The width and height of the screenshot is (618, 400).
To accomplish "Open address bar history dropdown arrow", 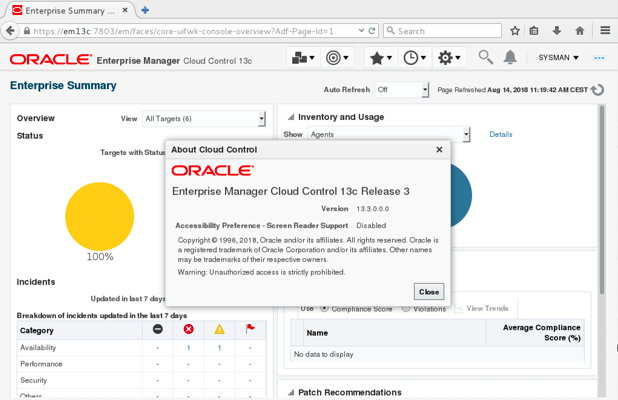I will (361, 31).
